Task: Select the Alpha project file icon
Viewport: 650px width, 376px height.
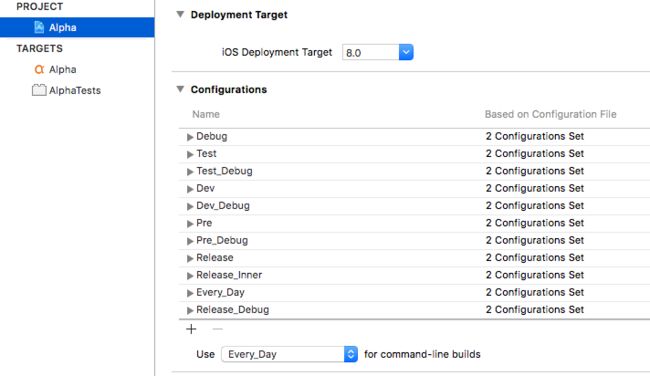Action: pos(39,27)
